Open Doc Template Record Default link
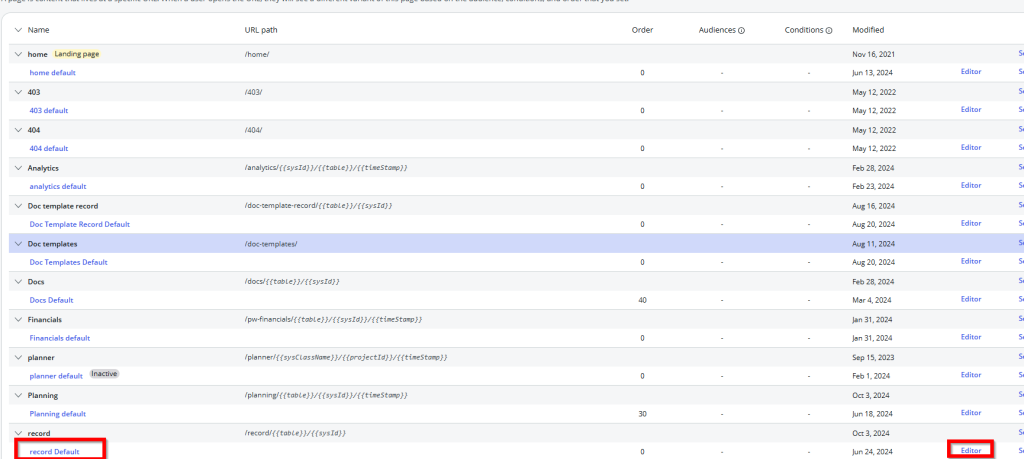Image resolution: width=1024 pixels, height=459 pixels. point(80,224)
